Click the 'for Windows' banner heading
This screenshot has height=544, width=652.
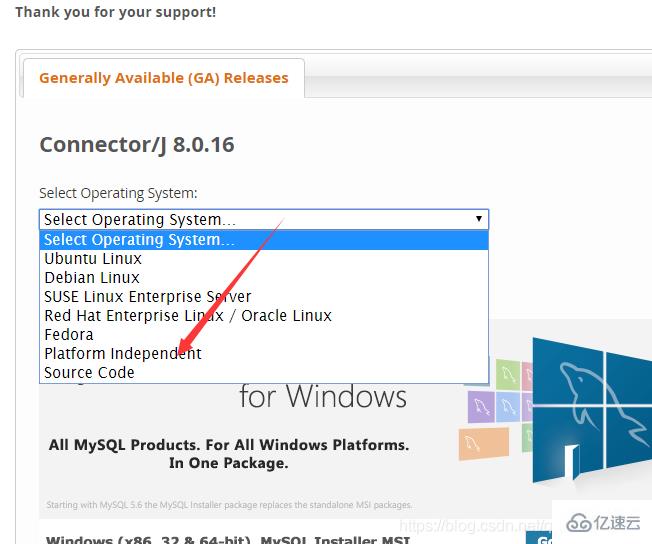[323, 397]
